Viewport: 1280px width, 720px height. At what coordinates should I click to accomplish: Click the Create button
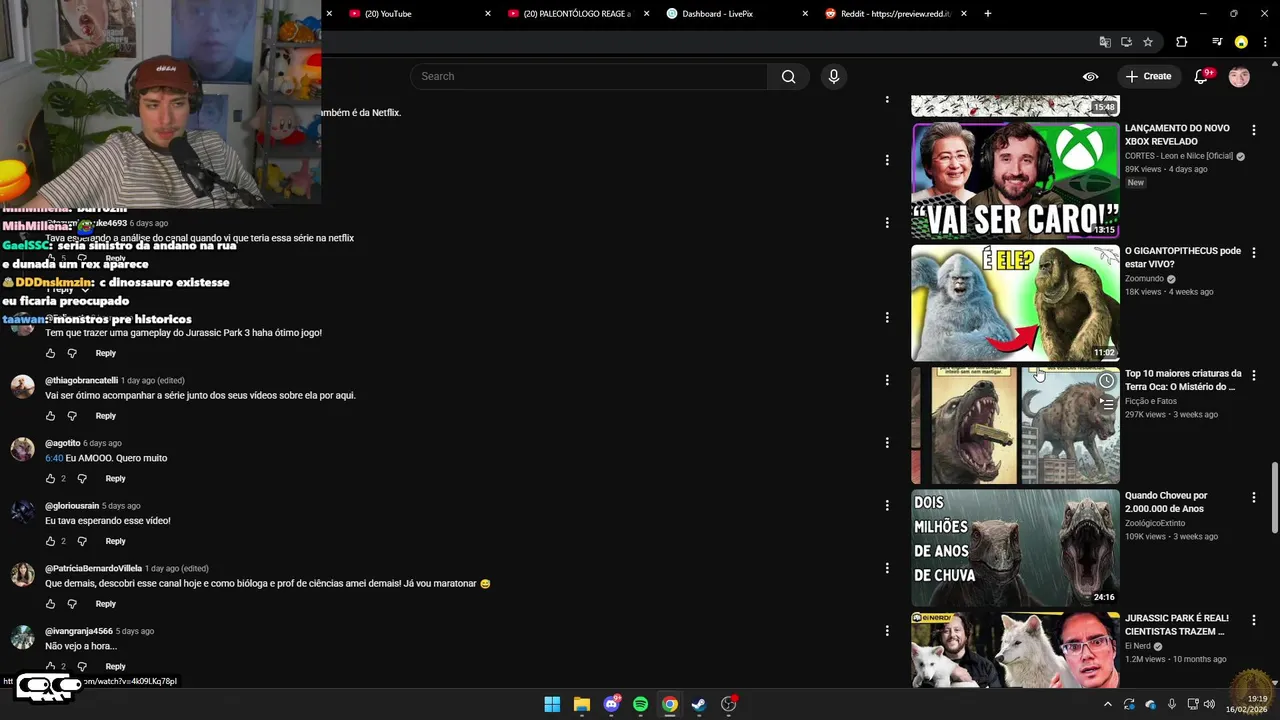click(1148, 77)
